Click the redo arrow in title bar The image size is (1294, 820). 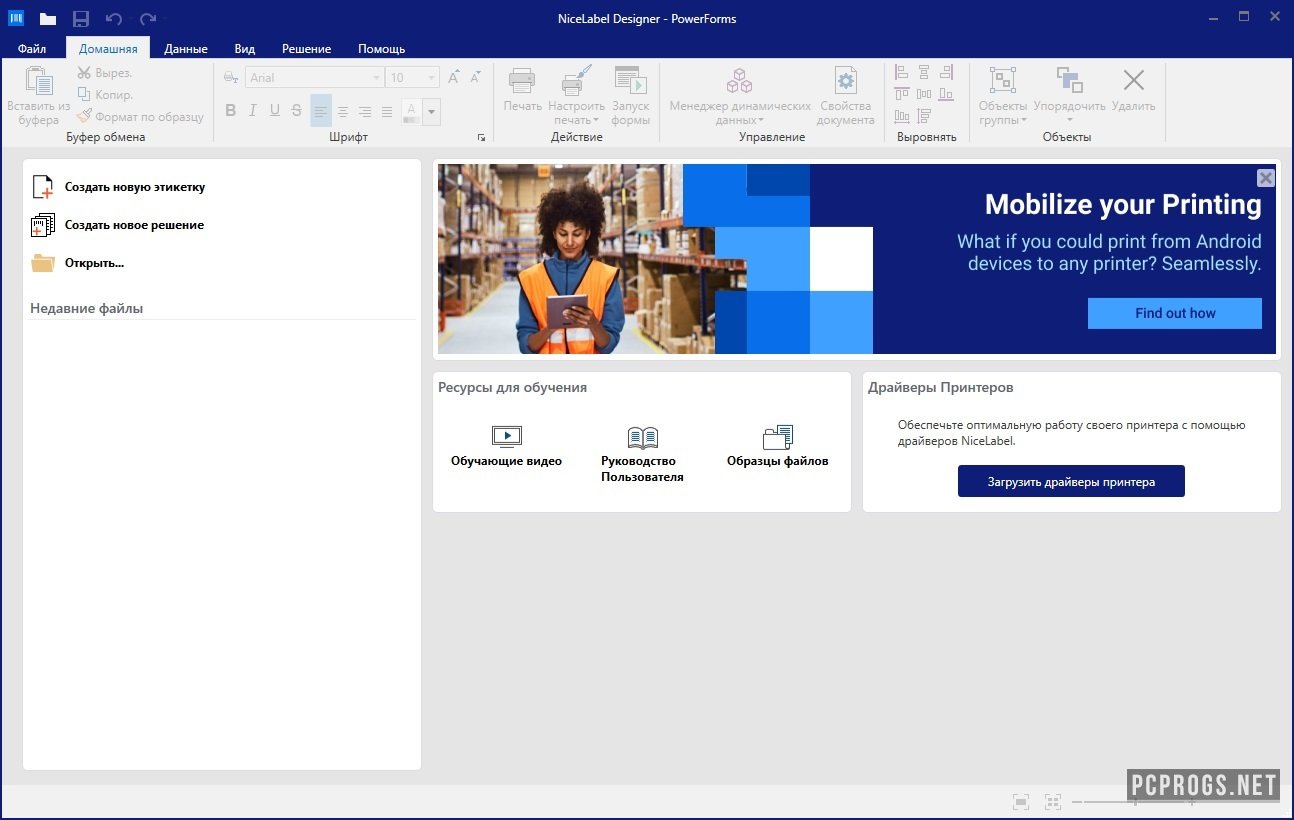click(x=147, y=18)
